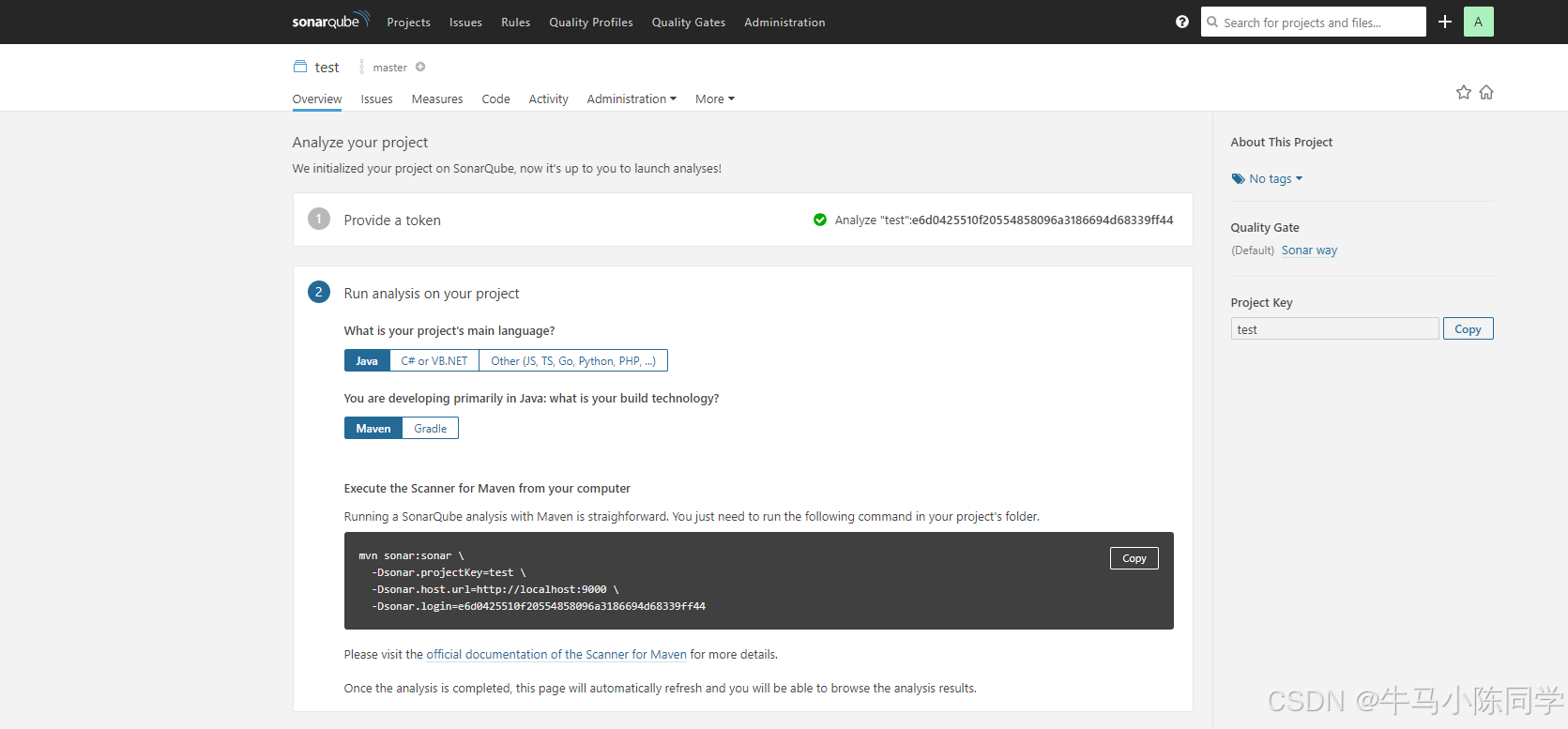Image resolution: width=1568 pixels, height=729 pixels.
Task: Open the Sonar way quality gate link
Action: [1309, 251]
